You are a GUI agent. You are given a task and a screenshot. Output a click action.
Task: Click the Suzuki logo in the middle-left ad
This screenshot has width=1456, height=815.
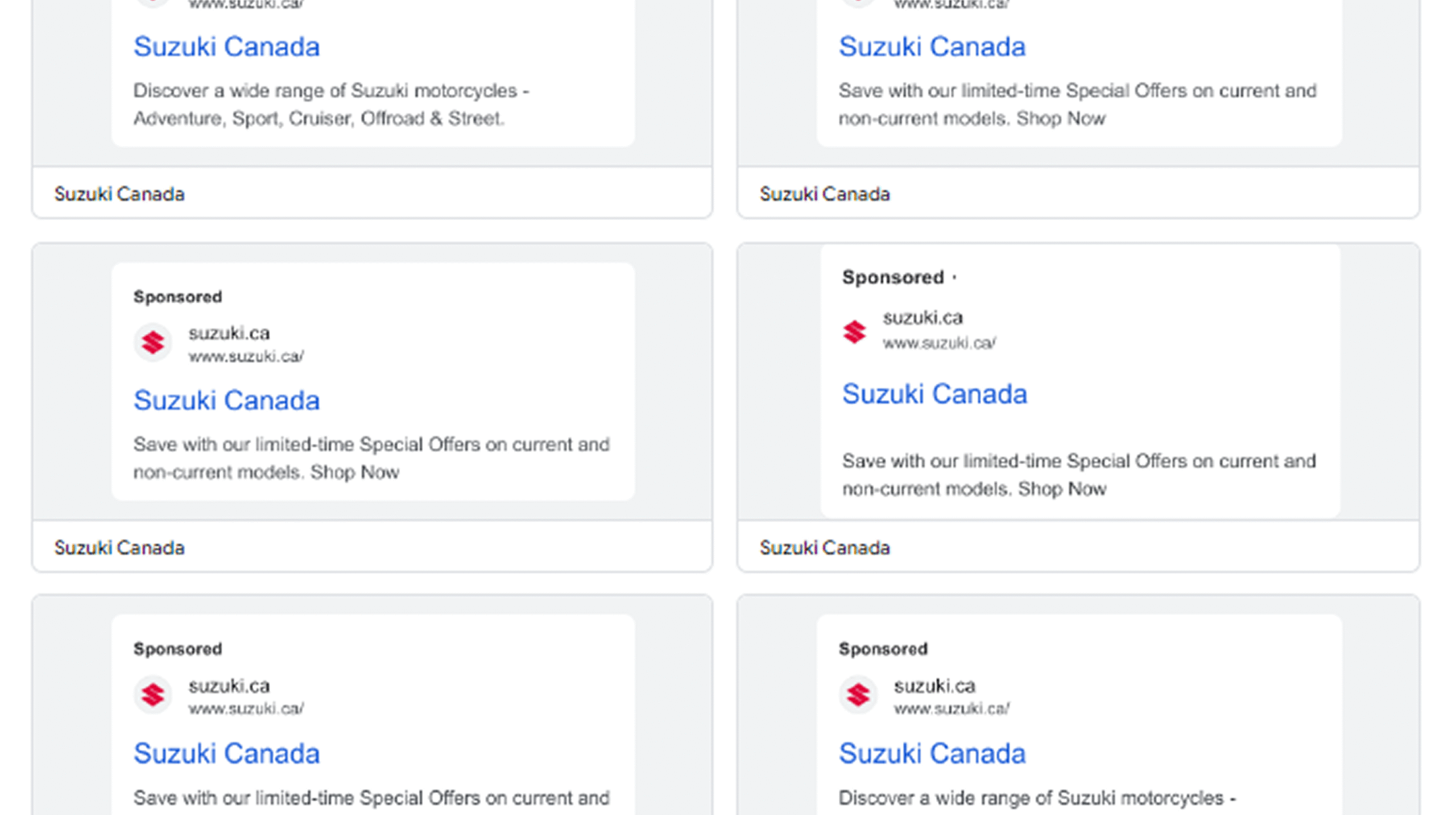(x=152, y=343)
